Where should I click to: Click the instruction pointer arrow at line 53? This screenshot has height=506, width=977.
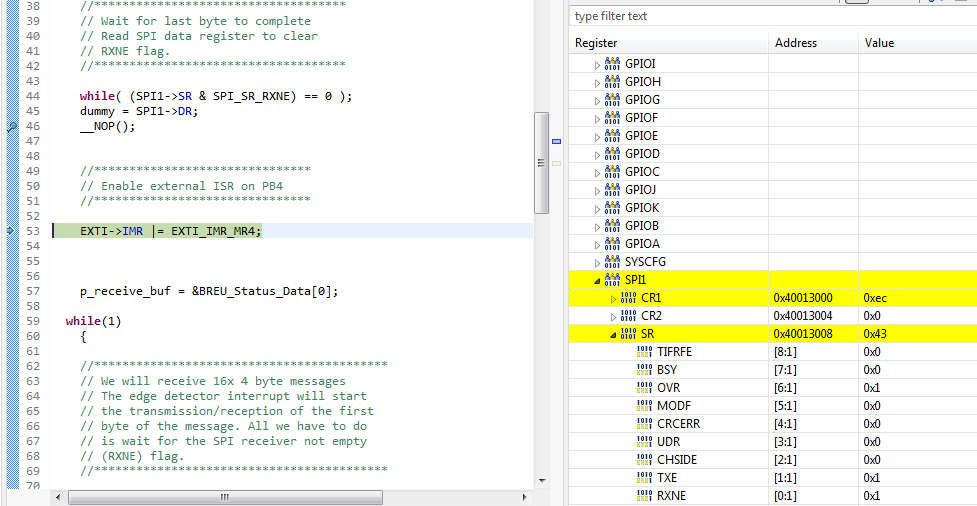(11, 231)
